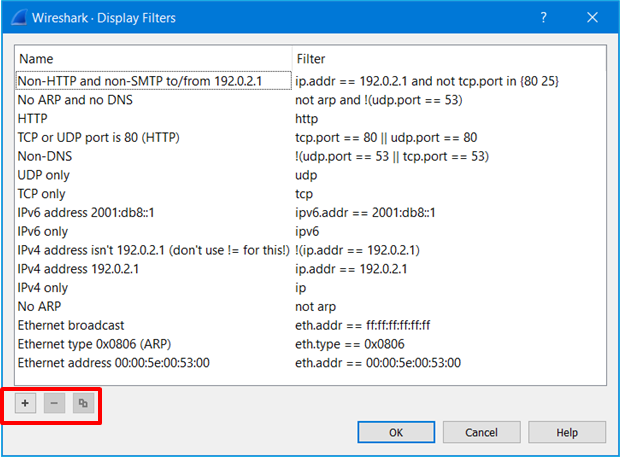The image size is (620, 457).
Task: Click the 'ip.addr == 192.0.2.1' filter in IPv4 address row
Action: [351, 269]
